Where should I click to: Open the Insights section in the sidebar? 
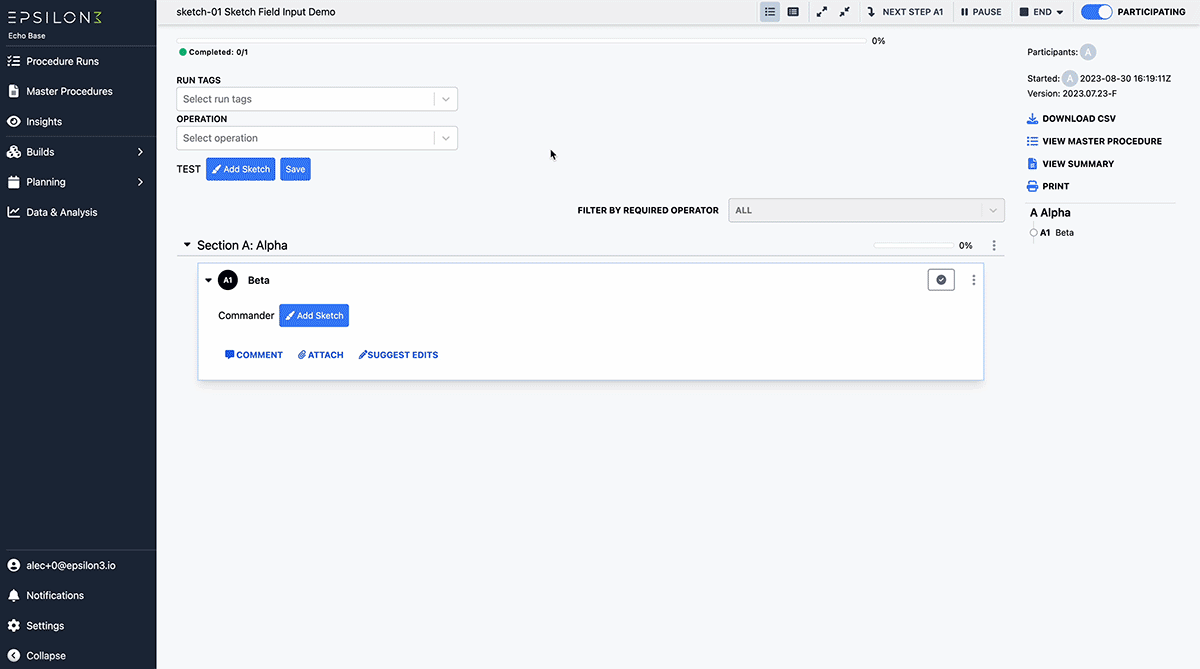tap(44, 121)
